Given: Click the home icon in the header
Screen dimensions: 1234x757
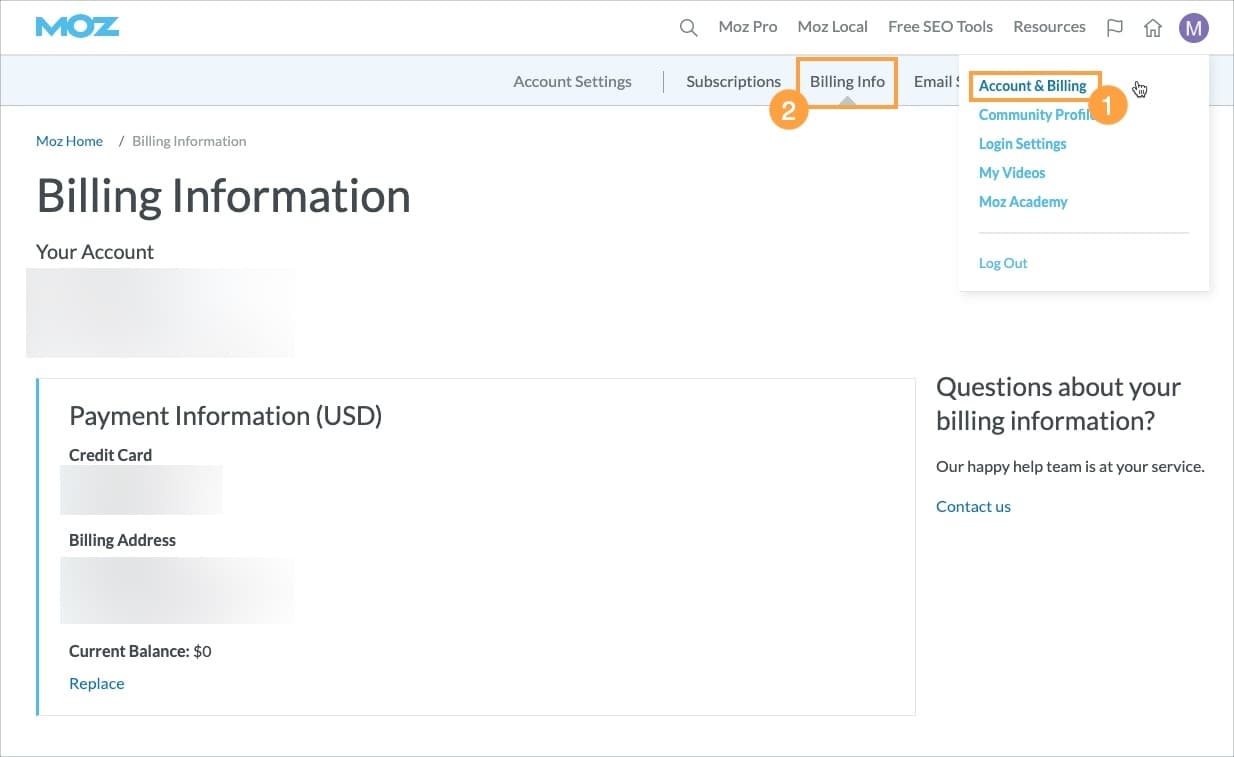Looking at the screenshot, I should 1152,27.
